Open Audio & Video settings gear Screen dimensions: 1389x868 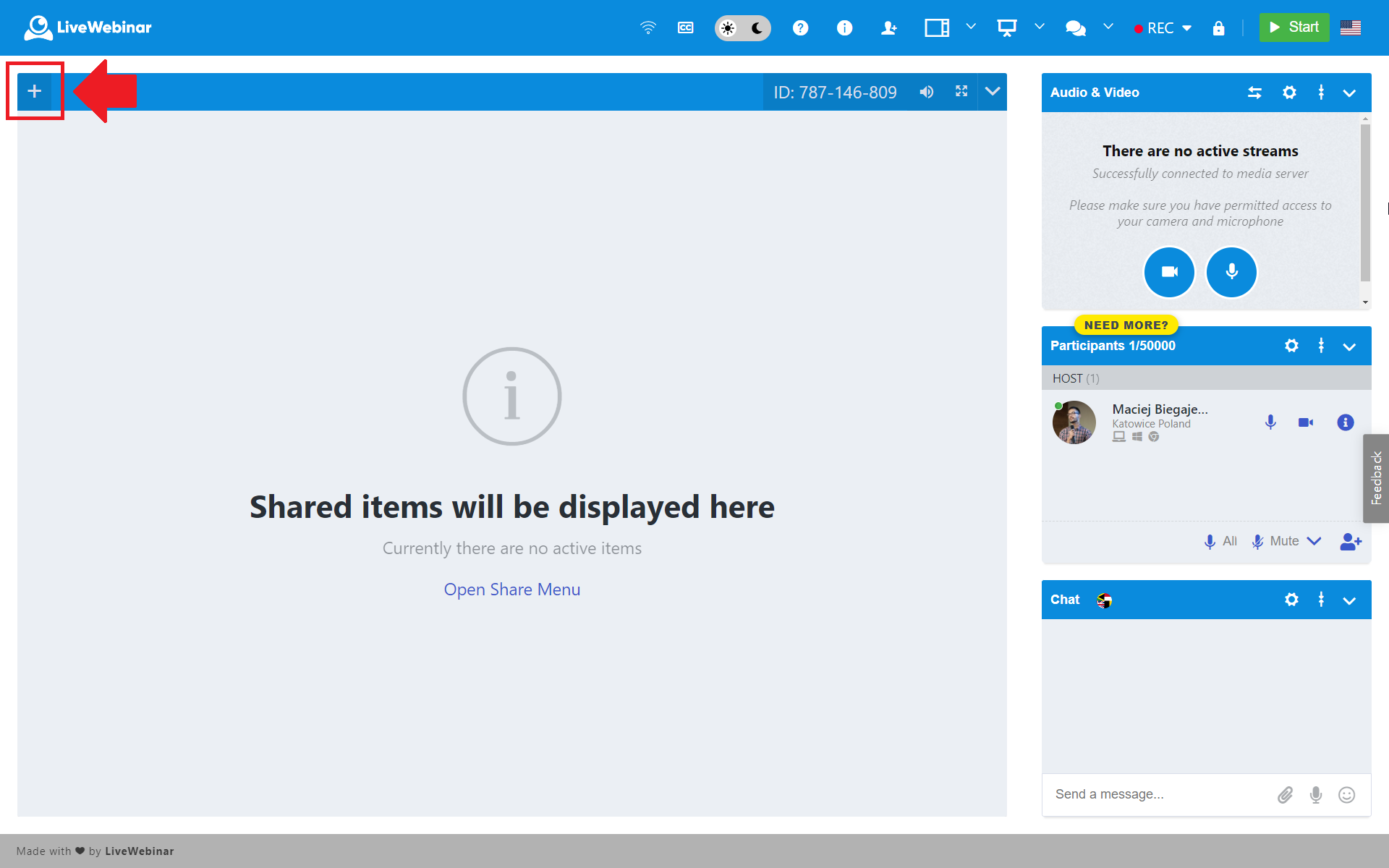1289,93
